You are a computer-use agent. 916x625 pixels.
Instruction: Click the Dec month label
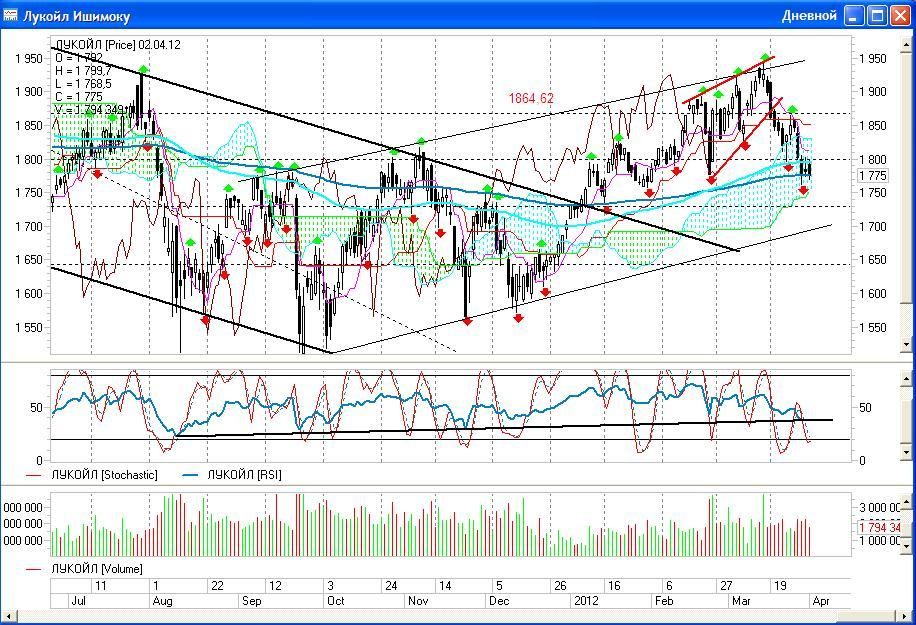point(499,600)
